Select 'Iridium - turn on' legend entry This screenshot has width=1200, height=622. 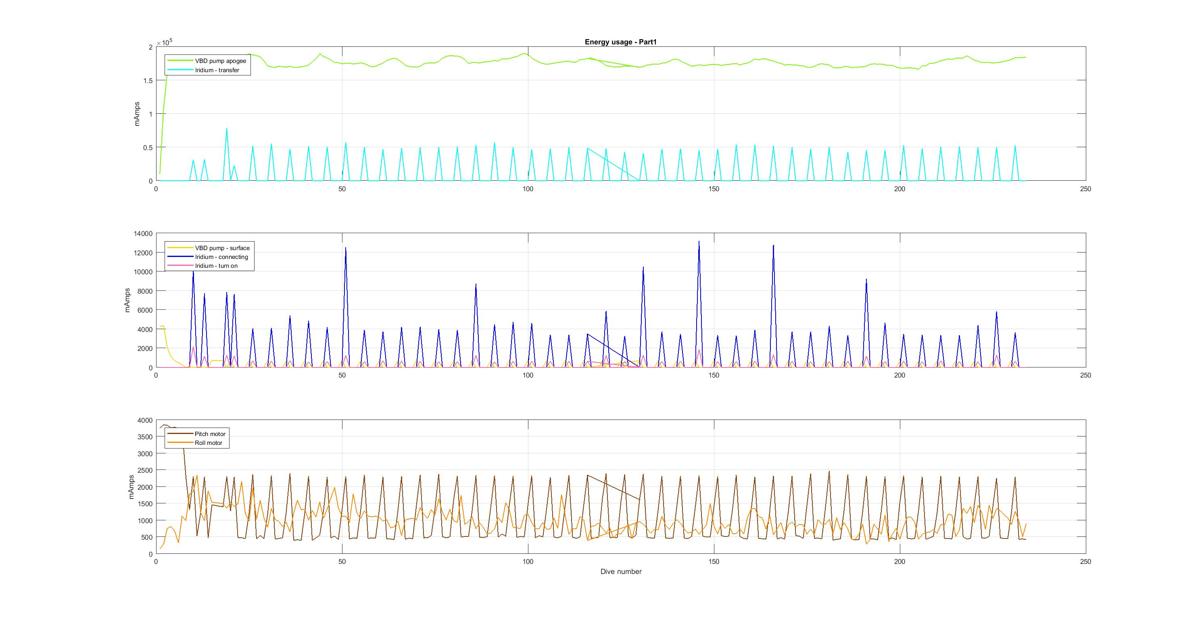click(217, 265)
